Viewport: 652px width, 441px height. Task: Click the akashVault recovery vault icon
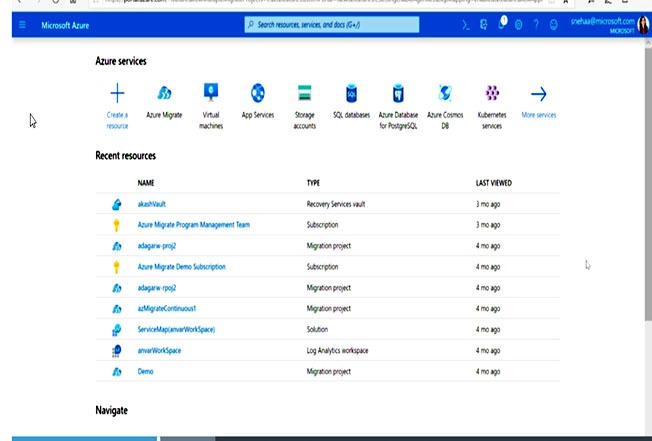point(117,204)
